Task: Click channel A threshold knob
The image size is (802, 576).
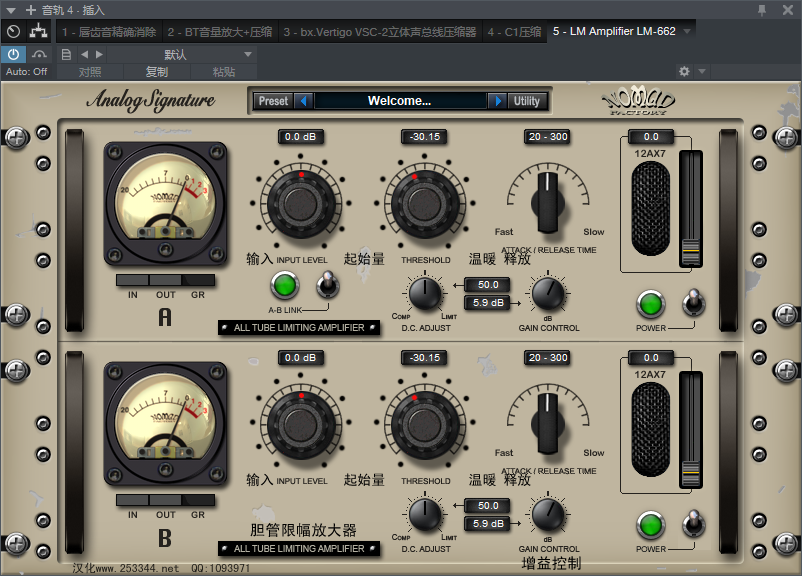Action: (425, 203)
